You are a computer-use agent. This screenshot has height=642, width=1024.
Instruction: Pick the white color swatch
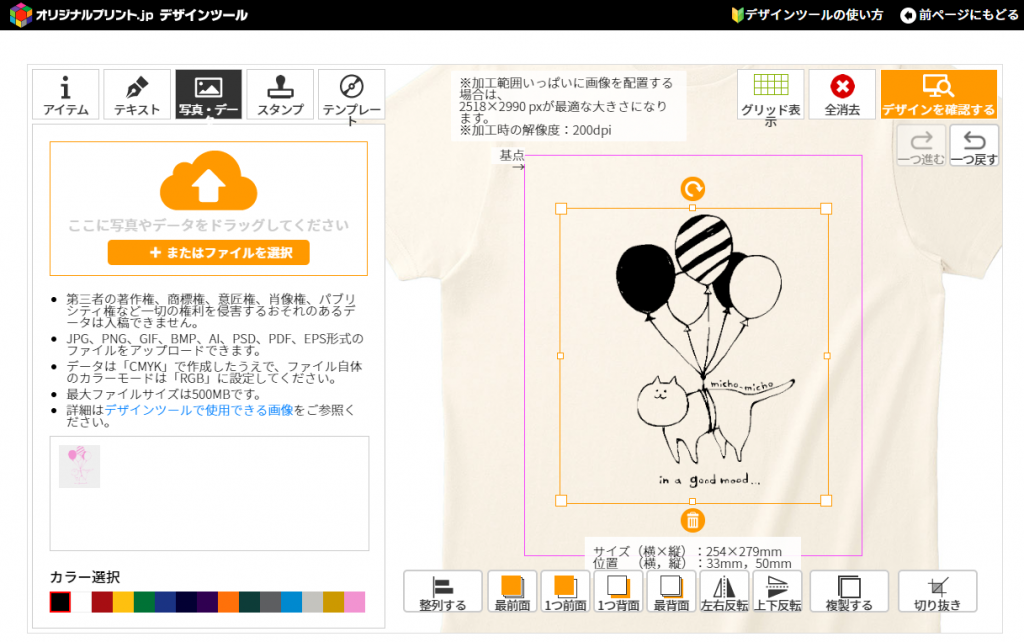81,602
